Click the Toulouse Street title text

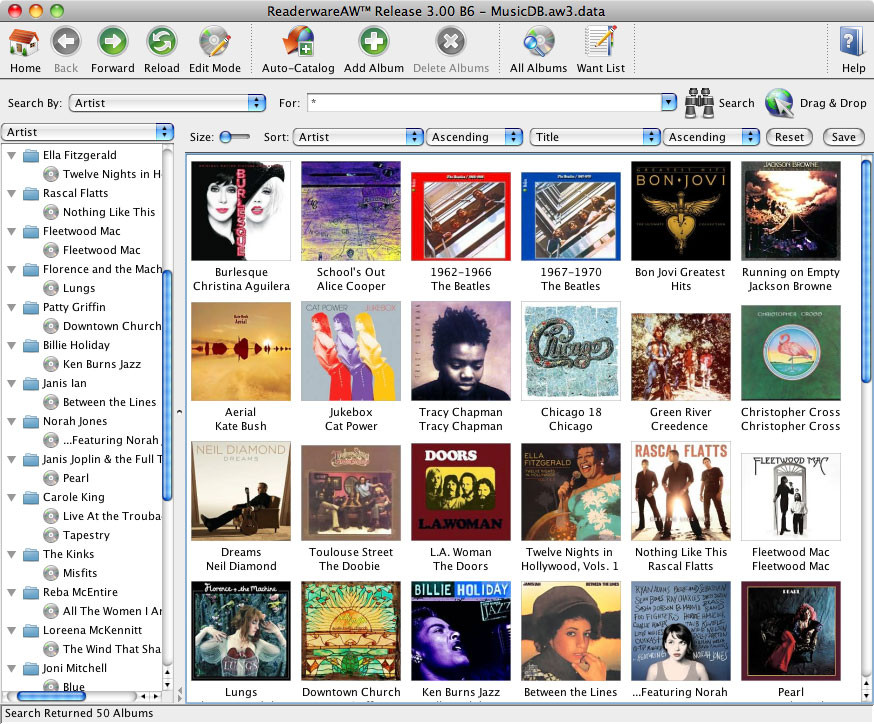(x=351, y=552)
